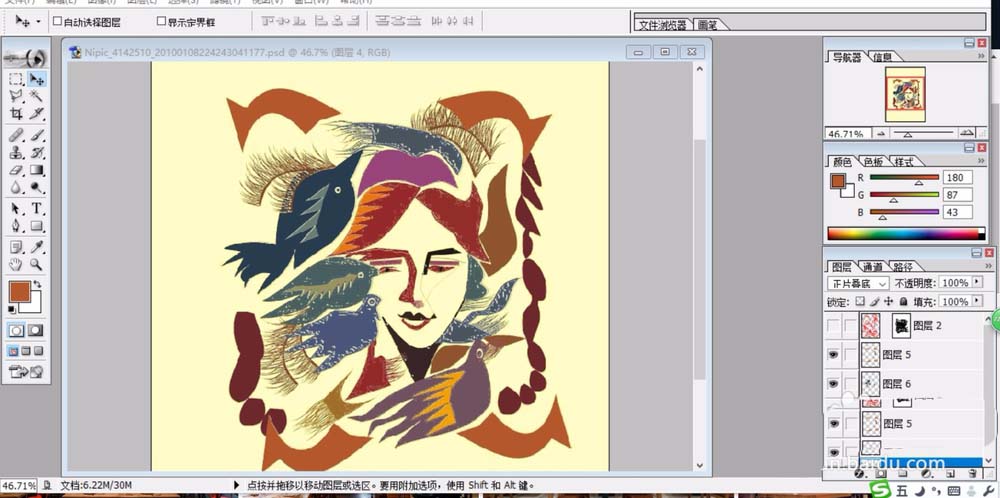Select the Notes tool
Screen dimensions: 1000x498
pyautogui.click(x=16, y=247)
